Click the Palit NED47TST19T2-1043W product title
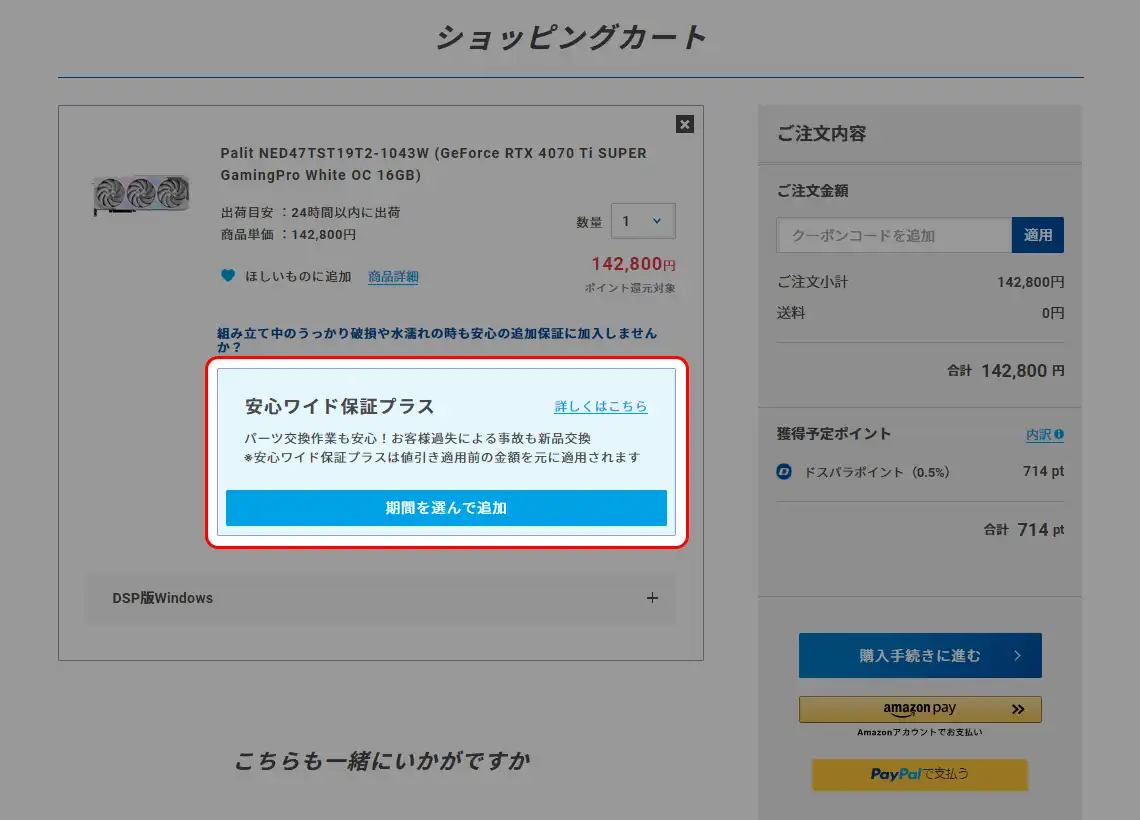 tap(433, 164)
